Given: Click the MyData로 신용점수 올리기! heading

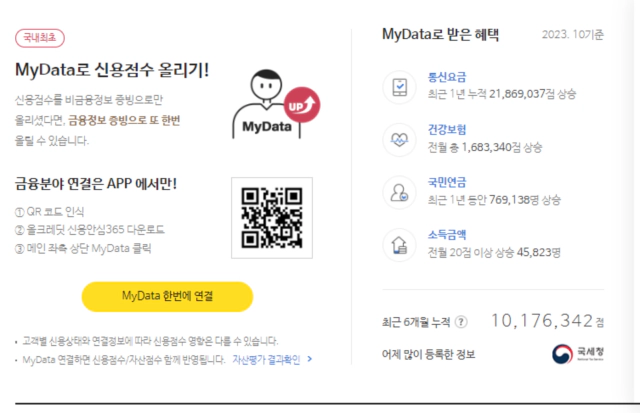Looking at the screenshot, I should [x=112, y=70].
